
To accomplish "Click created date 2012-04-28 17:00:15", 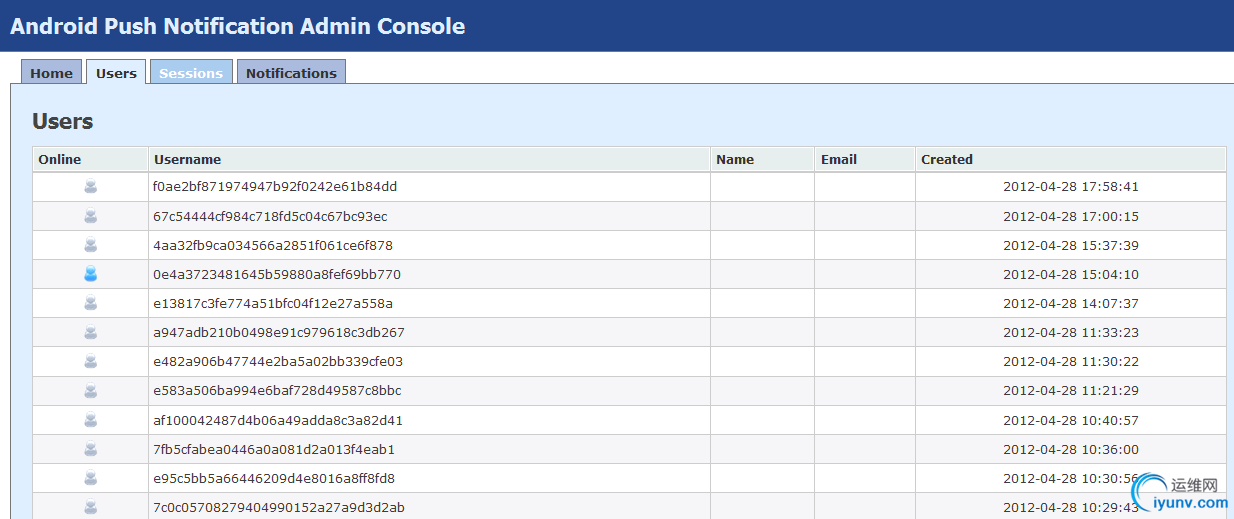I will coord(1071,216).
